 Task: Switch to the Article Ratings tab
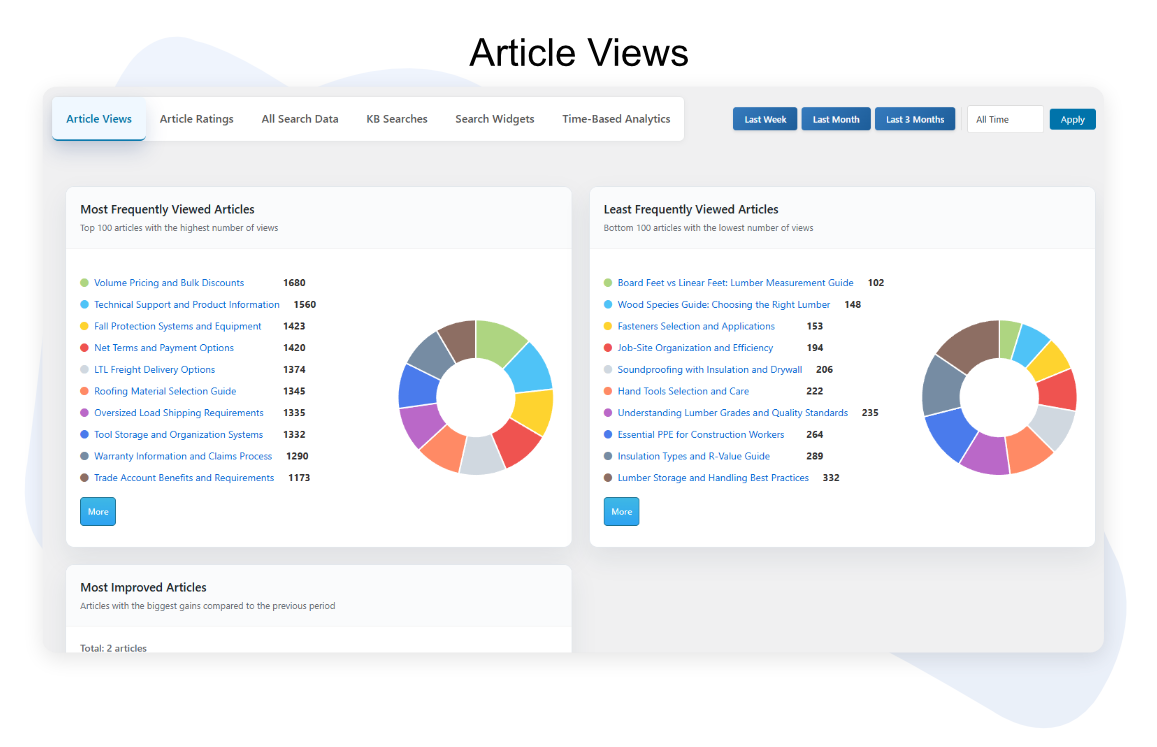tap(196, 119)
